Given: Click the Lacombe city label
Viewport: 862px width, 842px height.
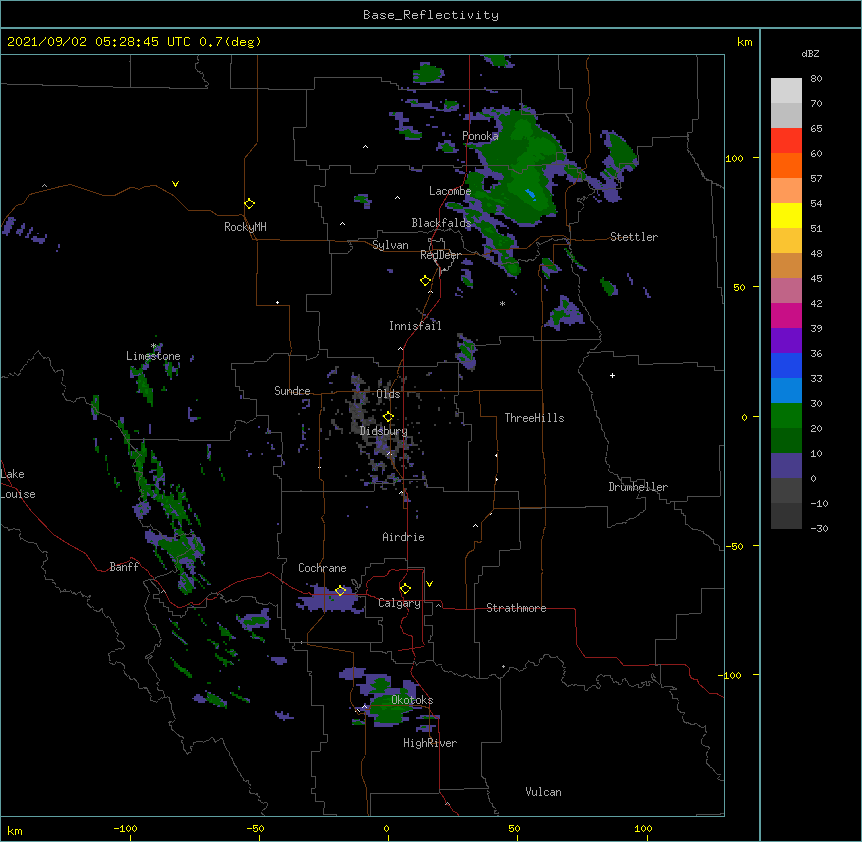Looking at the screenshot, I should tap(450, 191).
